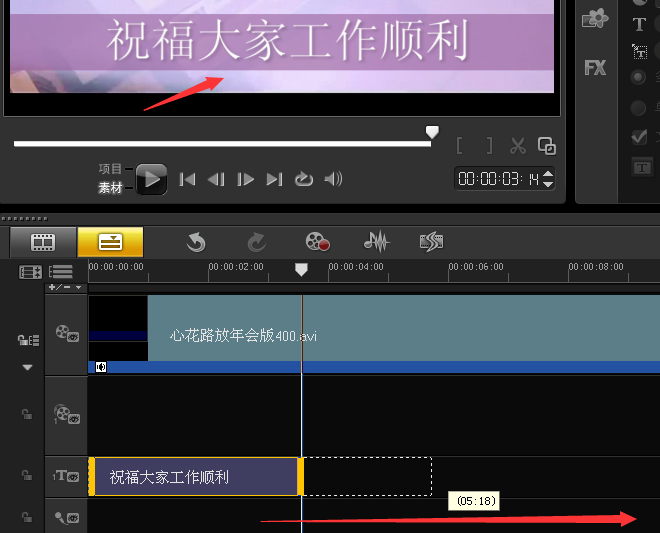
Task: Play the preview video
Action: [x=152, y=179]
